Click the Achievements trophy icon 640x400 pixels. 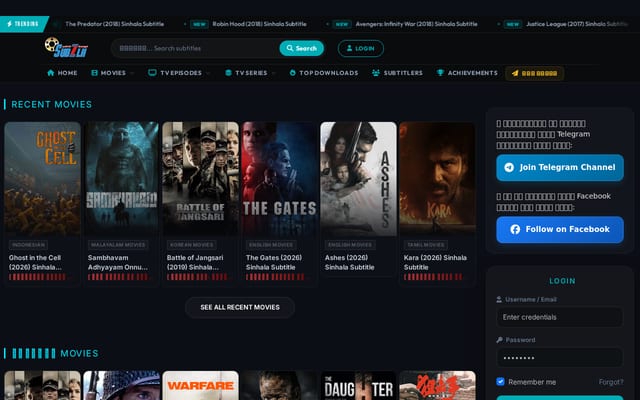tap(440, 73)
